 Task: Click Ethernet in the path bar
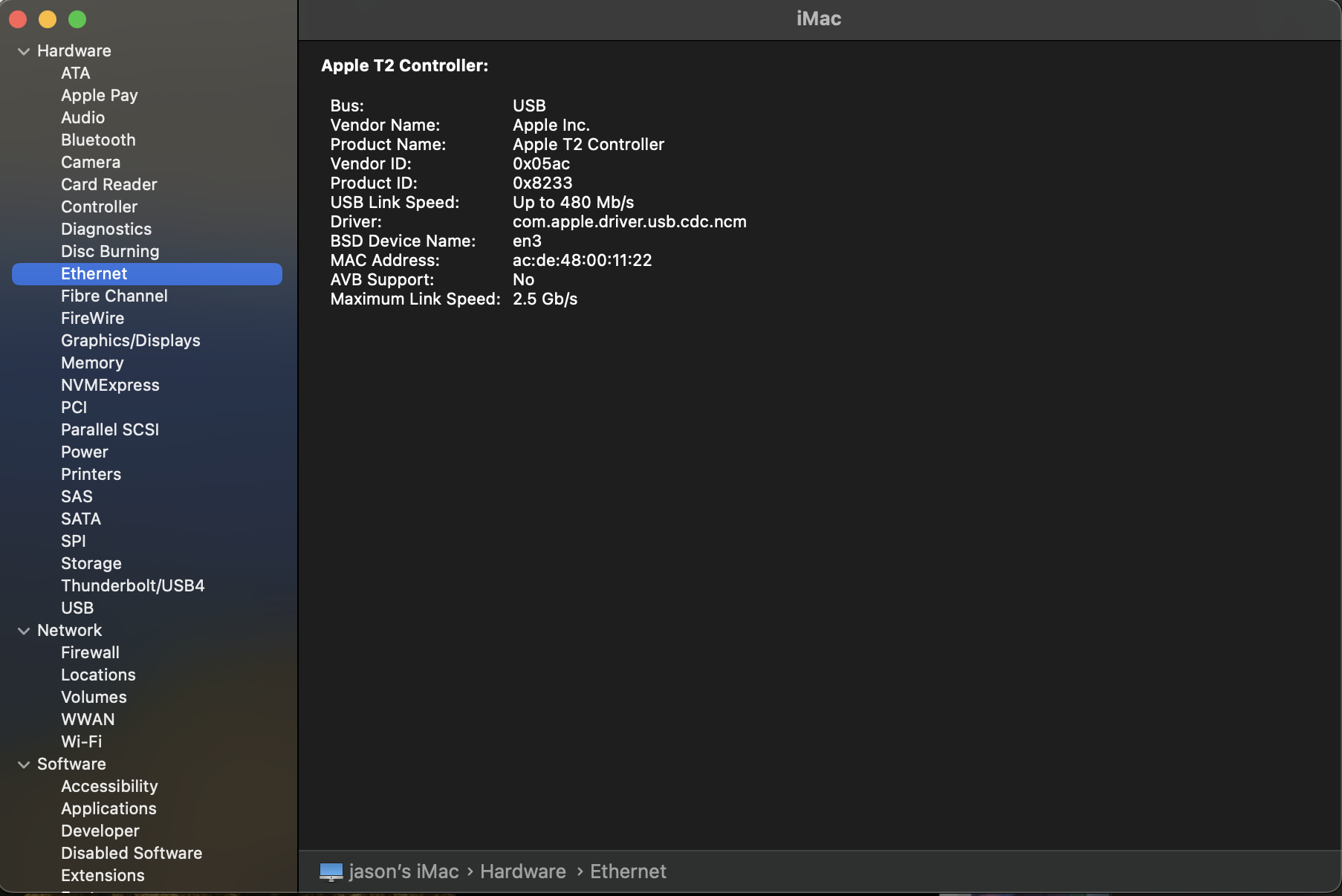628,871
